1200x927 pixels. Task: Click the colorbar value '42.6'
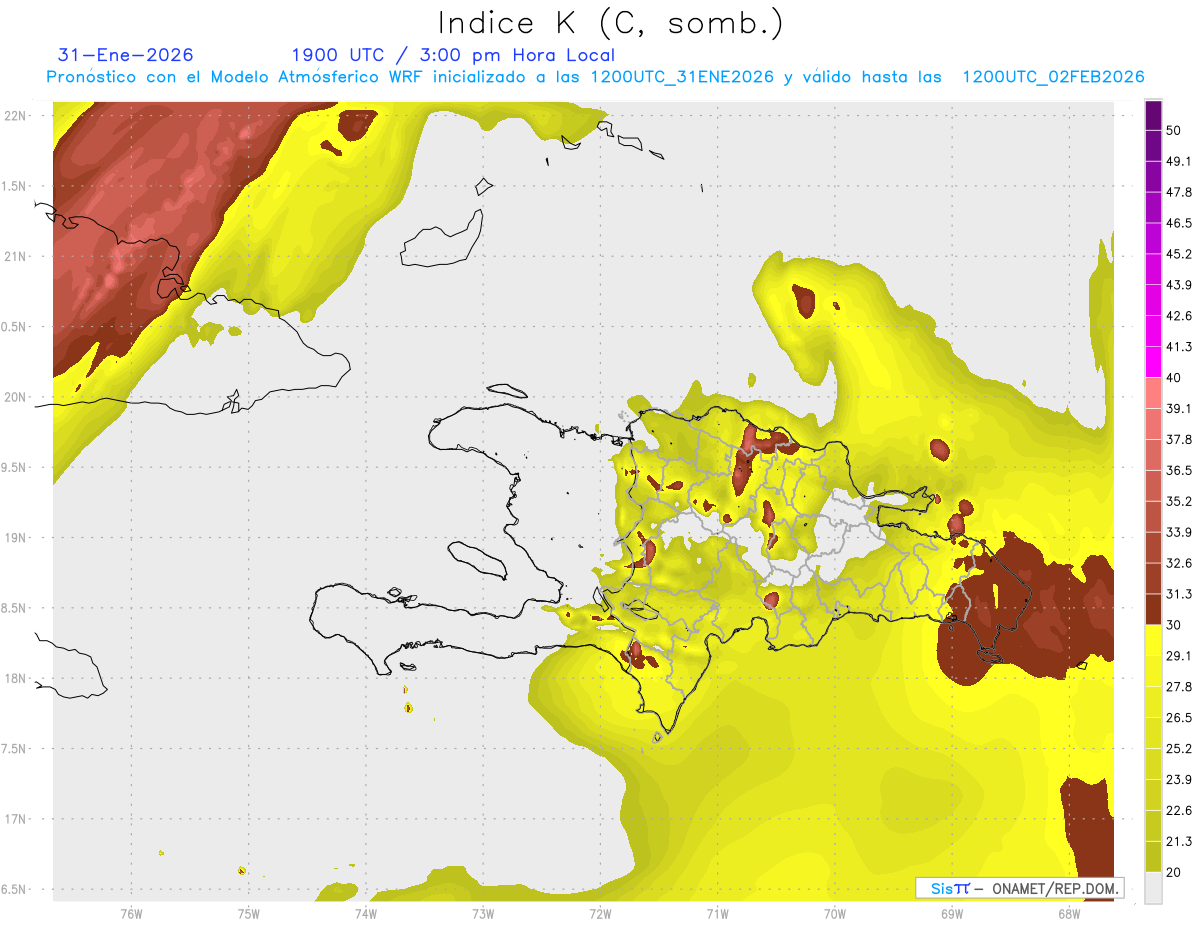pyautogui.click(x=1179, y=316)
